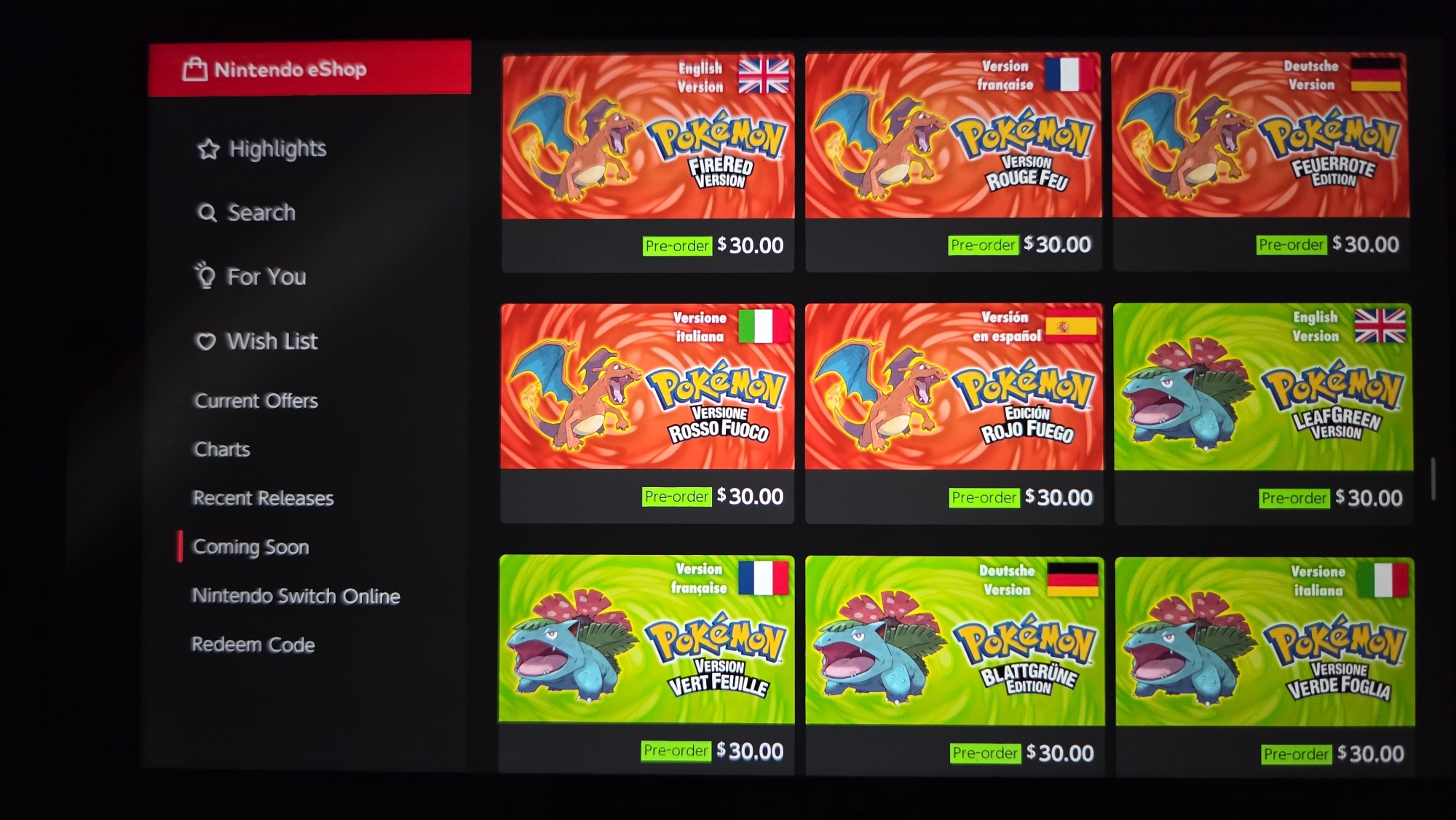Screen dimensions: 1456x820
Task: Open Pokémon FireRed English Version tile
Action: point(648,162)
